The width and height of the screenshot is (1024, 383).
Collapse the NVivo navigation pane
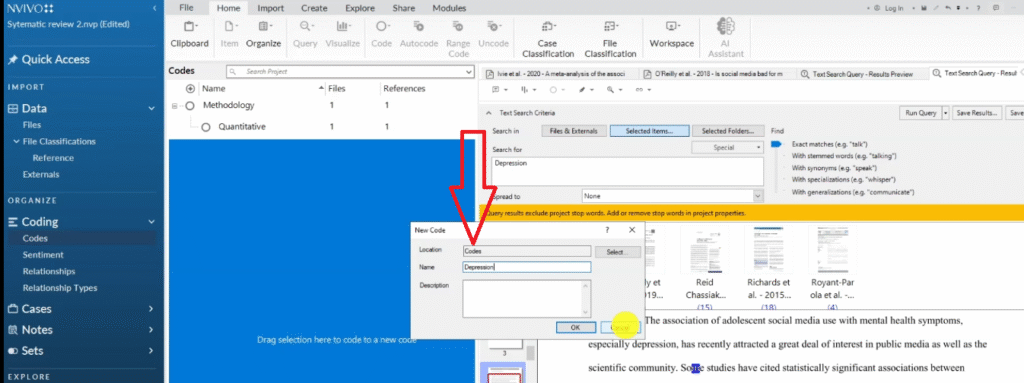(x=154, y=8)
